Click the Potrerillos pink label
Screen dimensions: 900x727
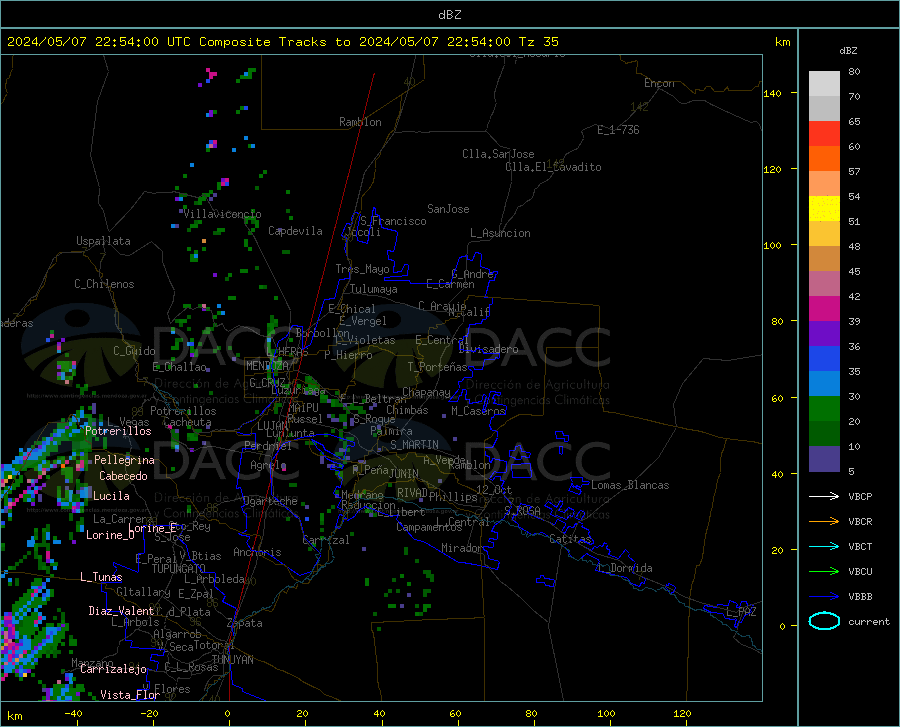pos(118,431)
